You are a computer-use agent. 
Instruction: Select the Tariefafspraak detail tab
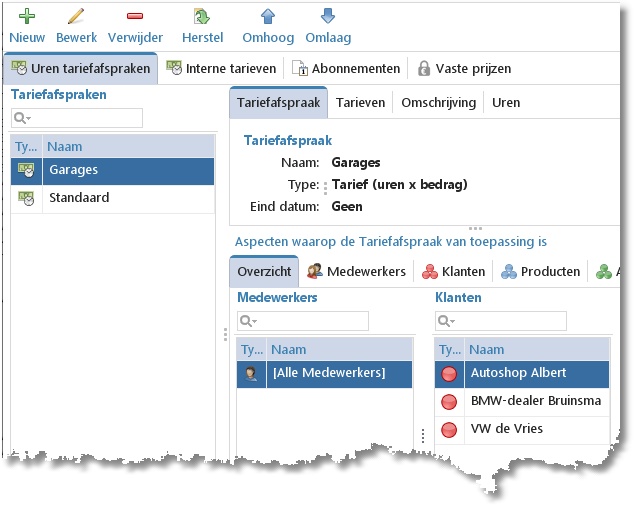click(x=279, y=102)
